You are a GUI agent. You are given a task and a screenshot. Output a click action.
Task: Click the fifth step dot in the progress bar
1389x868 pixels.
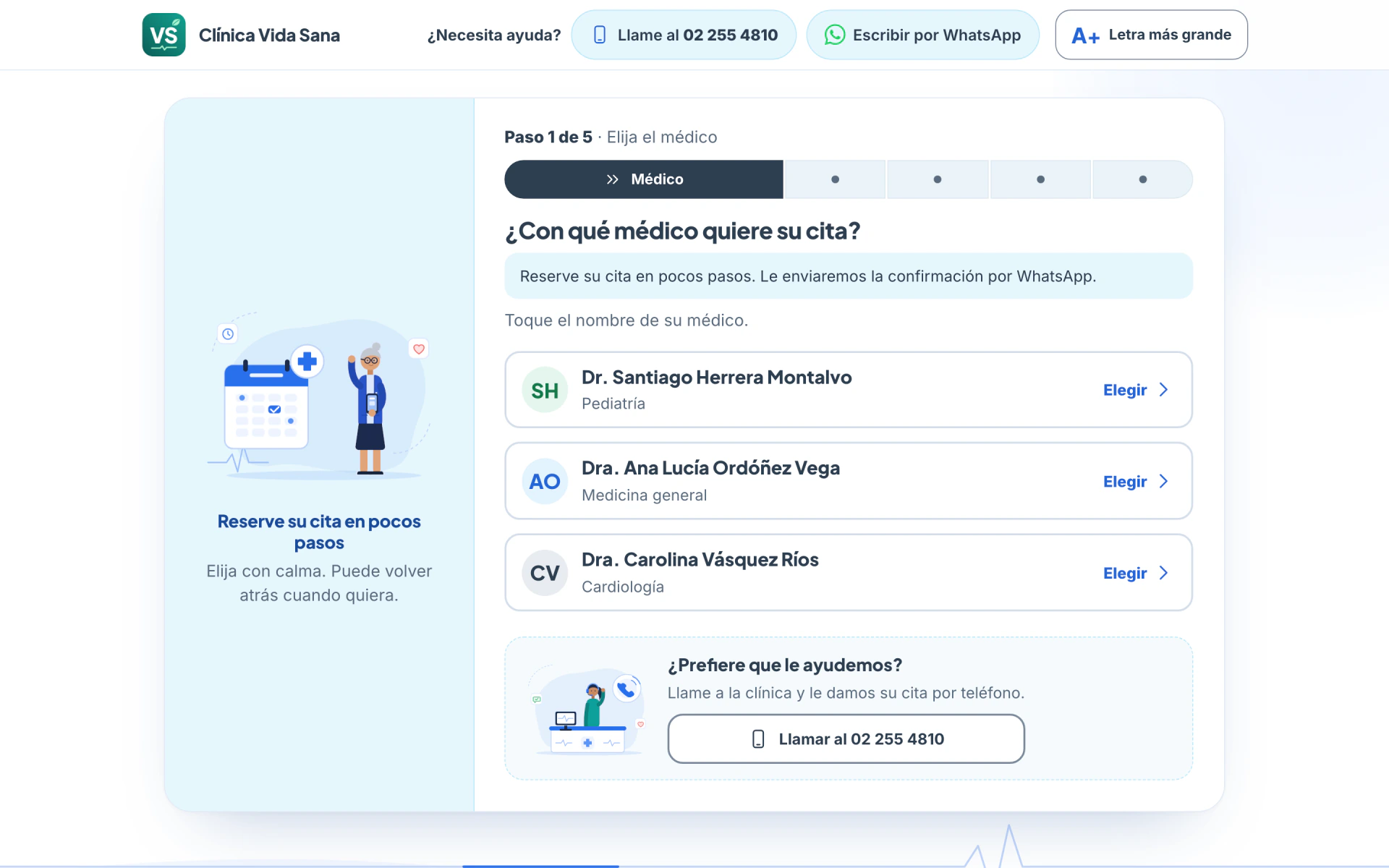click(x=1143, y=179)
